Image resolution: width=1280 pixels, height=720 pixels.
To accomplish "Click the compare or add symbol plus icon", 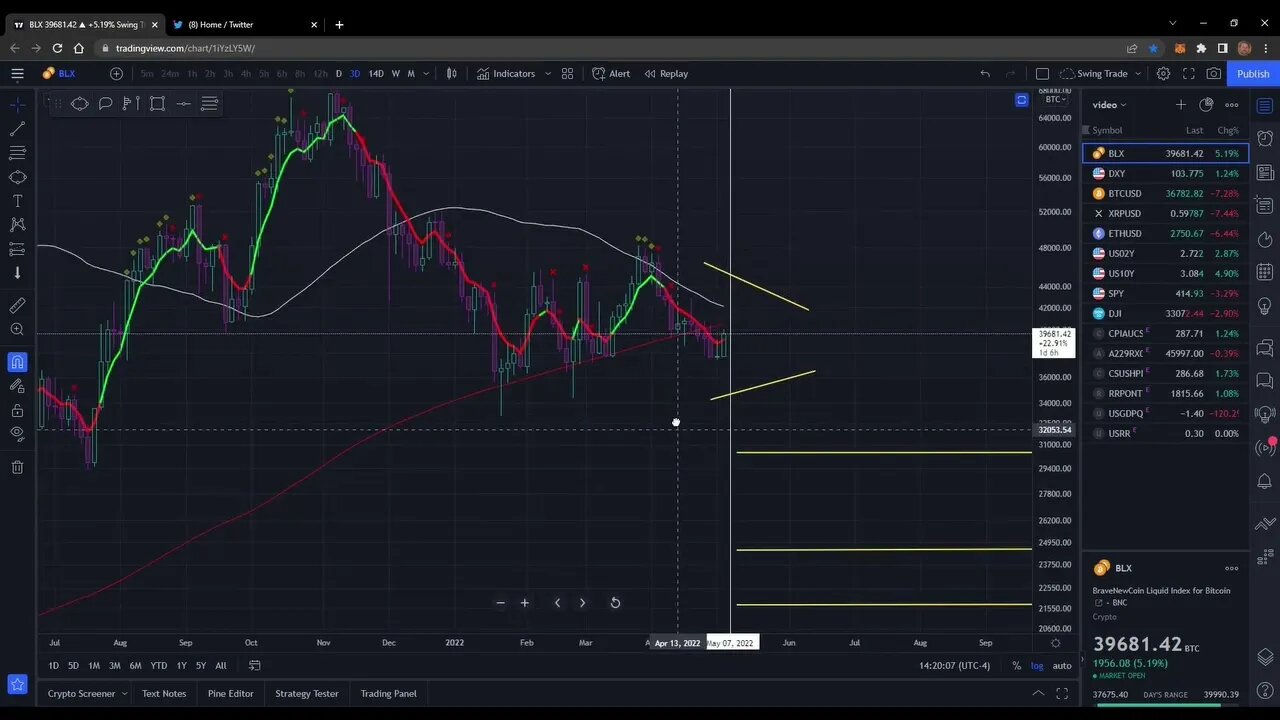I will 116,73.
